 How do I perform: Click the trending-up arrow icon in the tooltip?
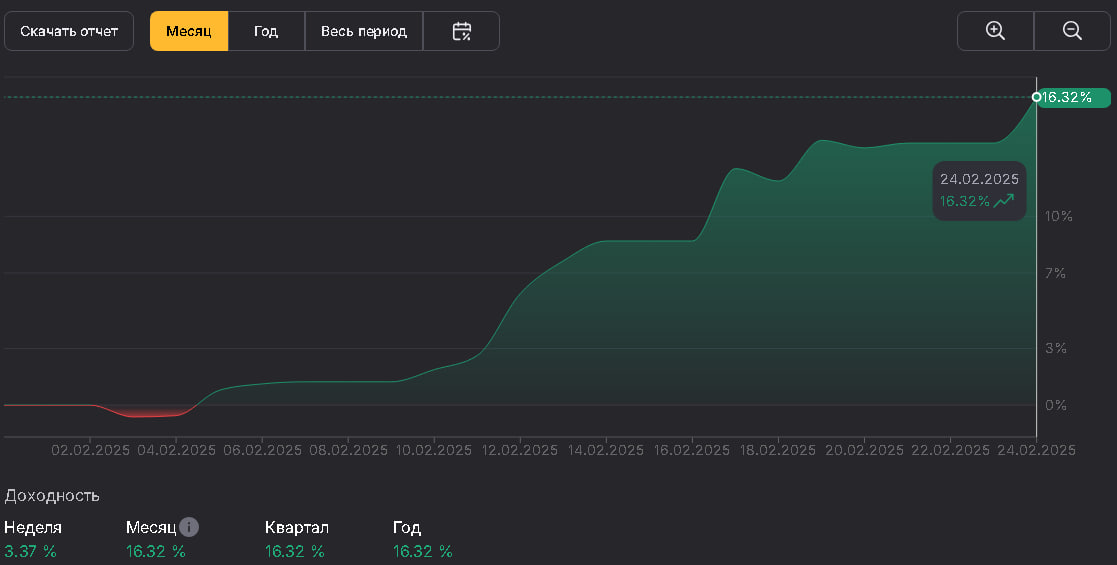point(1004,201)
